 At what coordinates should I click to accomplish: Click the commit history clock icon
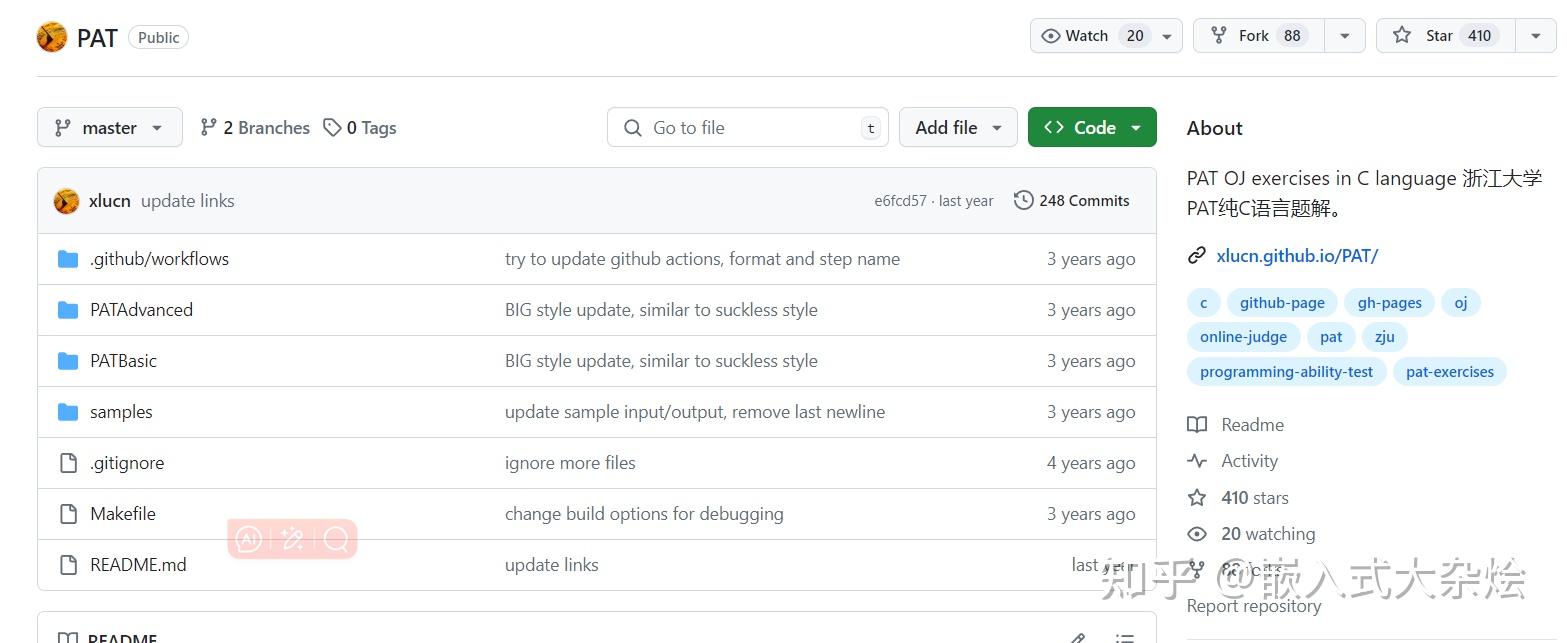(1023, 201)
